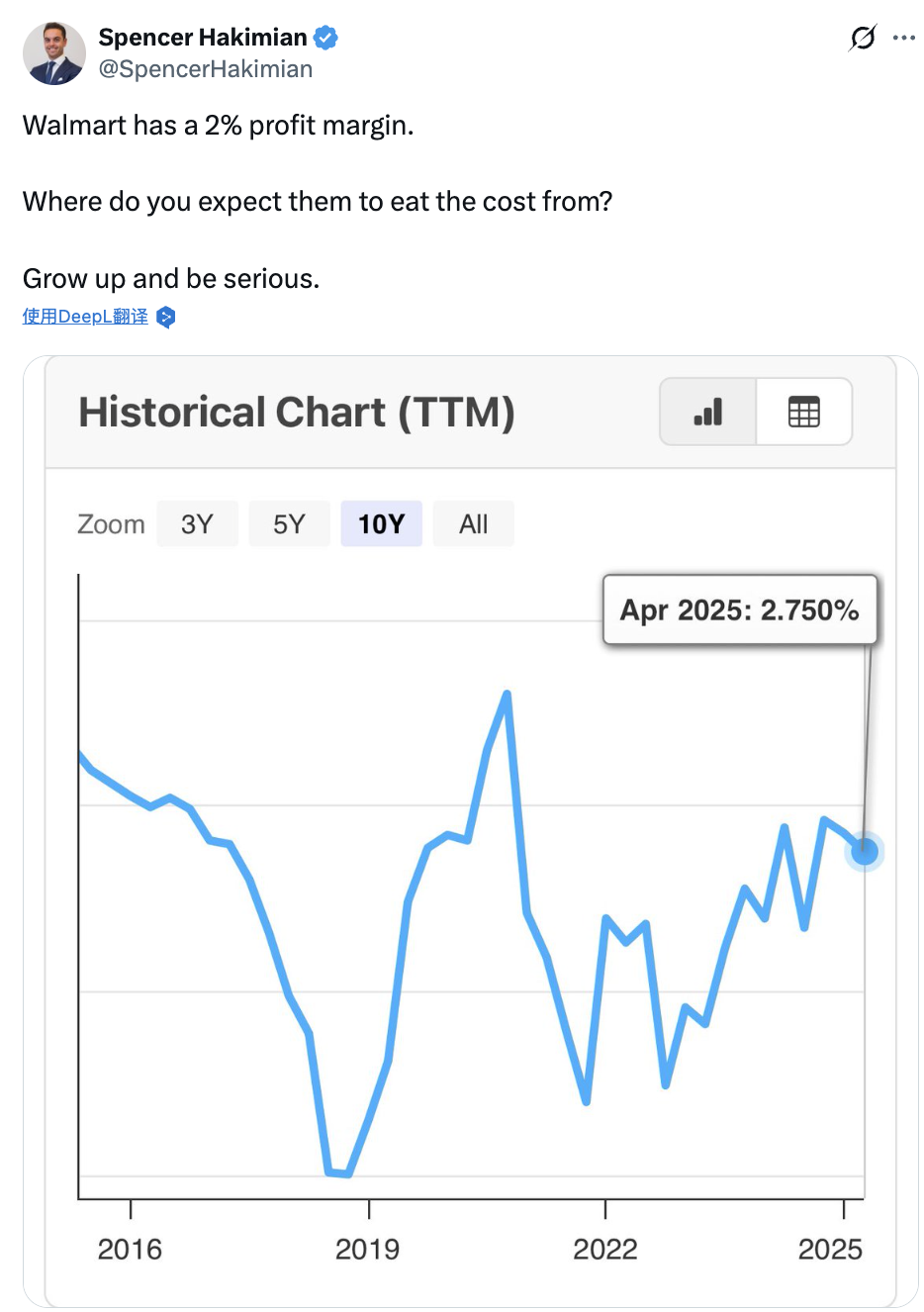Switch to table grid view

click(803, 412)
